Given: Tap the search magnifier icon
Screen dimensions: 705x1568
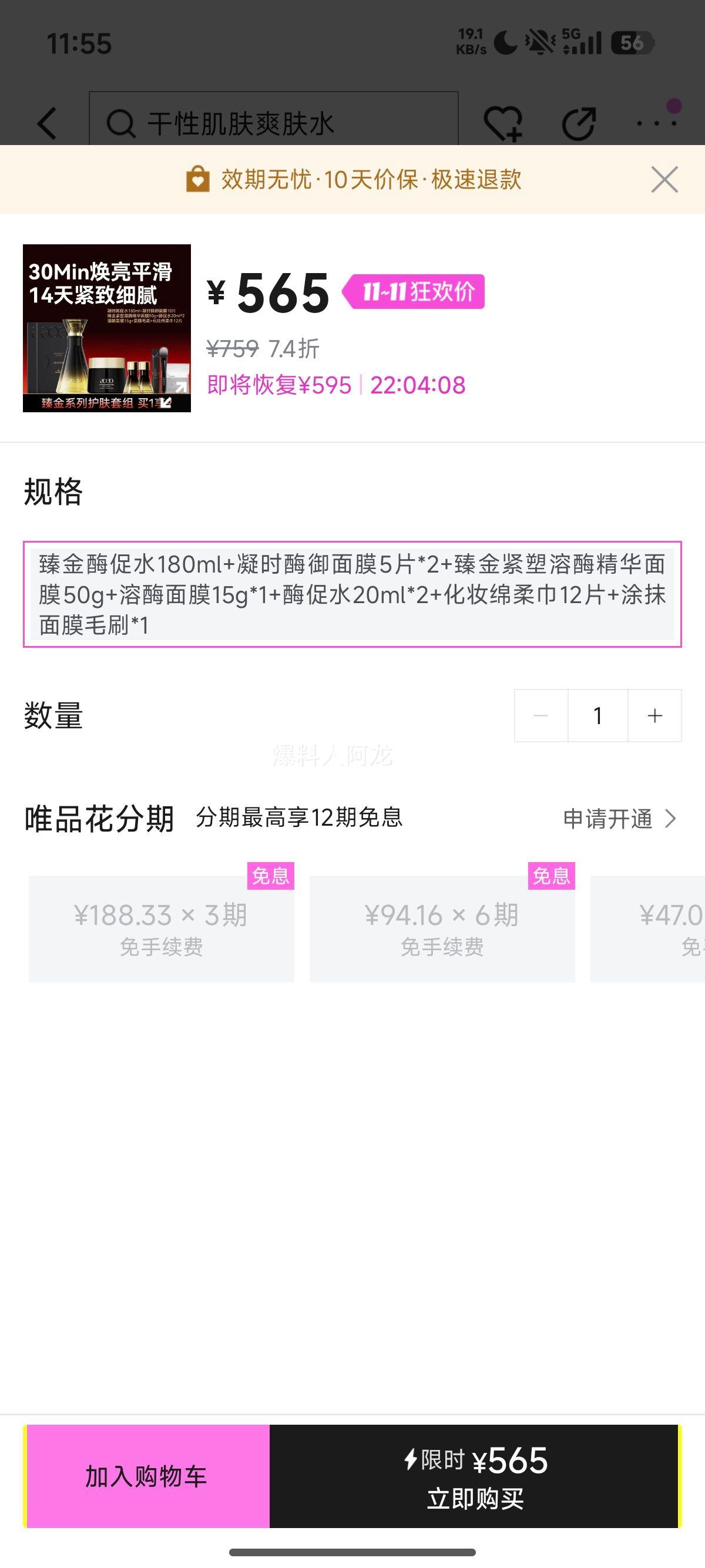Looking at the screenshot, I should click(120, 124).
